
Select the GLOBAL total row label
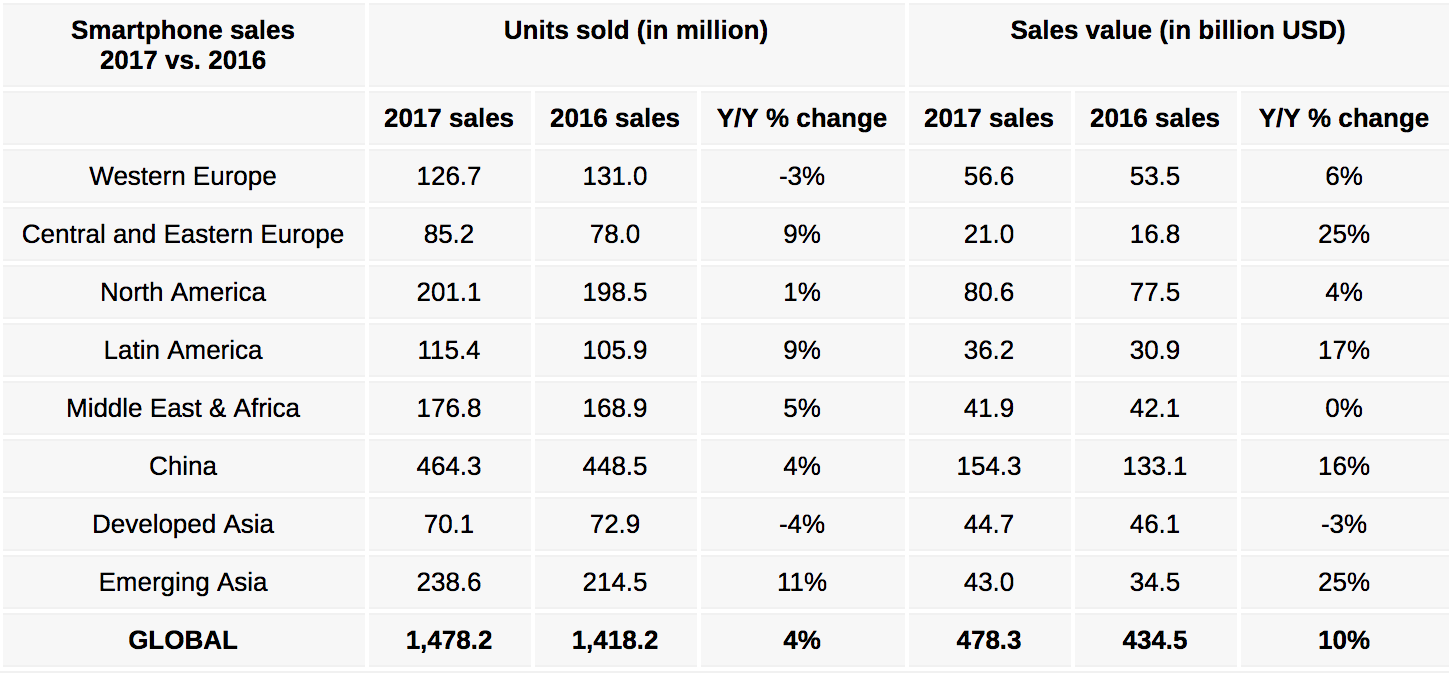coord(183,641)
